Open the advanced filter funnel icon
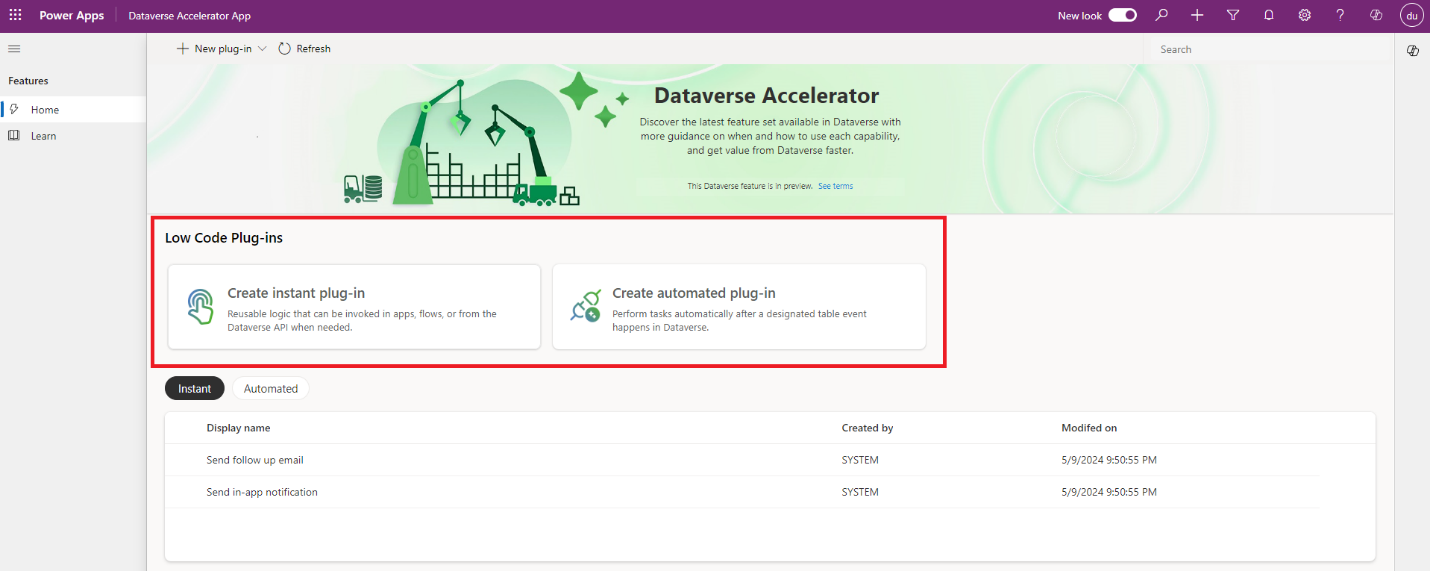1430x571 pixels. coord(1233,15)
